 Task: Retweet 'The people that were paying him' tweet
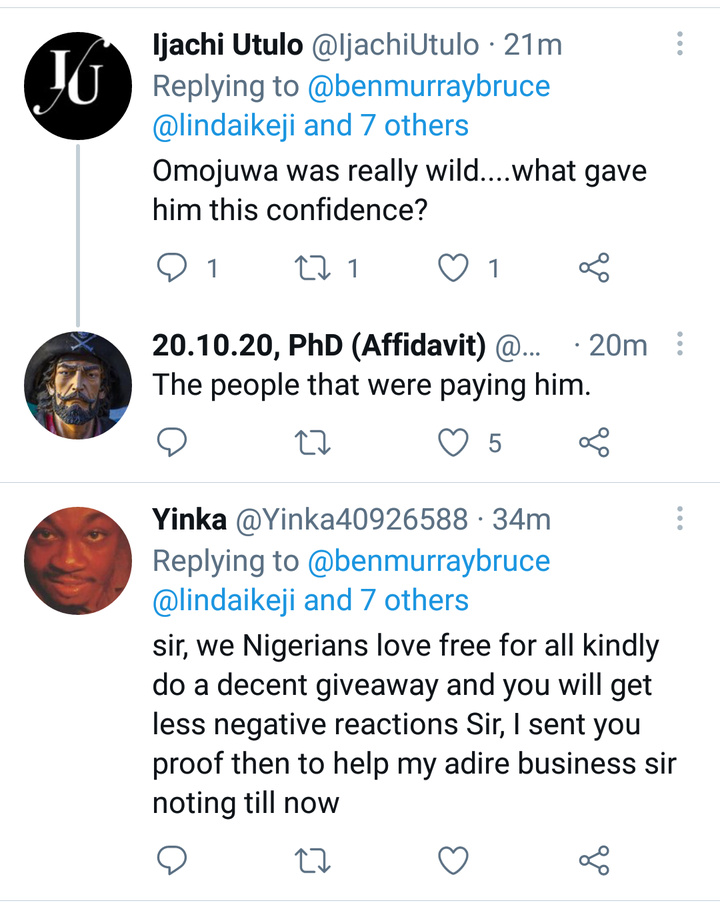click(313, 443)
